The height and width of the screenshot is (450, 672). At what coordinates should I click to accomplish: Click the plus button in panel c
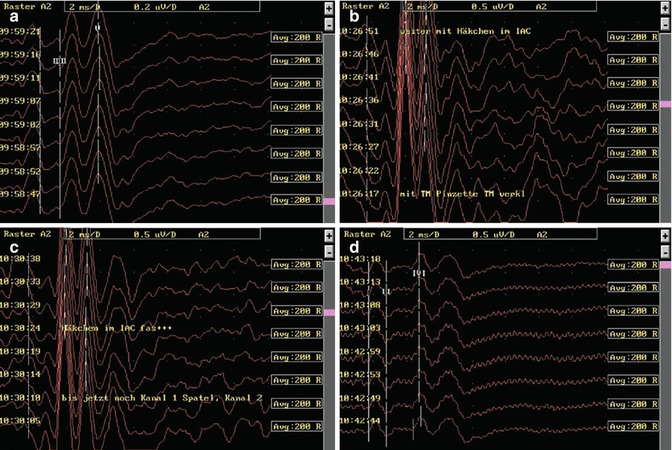[x=330, y=236]
